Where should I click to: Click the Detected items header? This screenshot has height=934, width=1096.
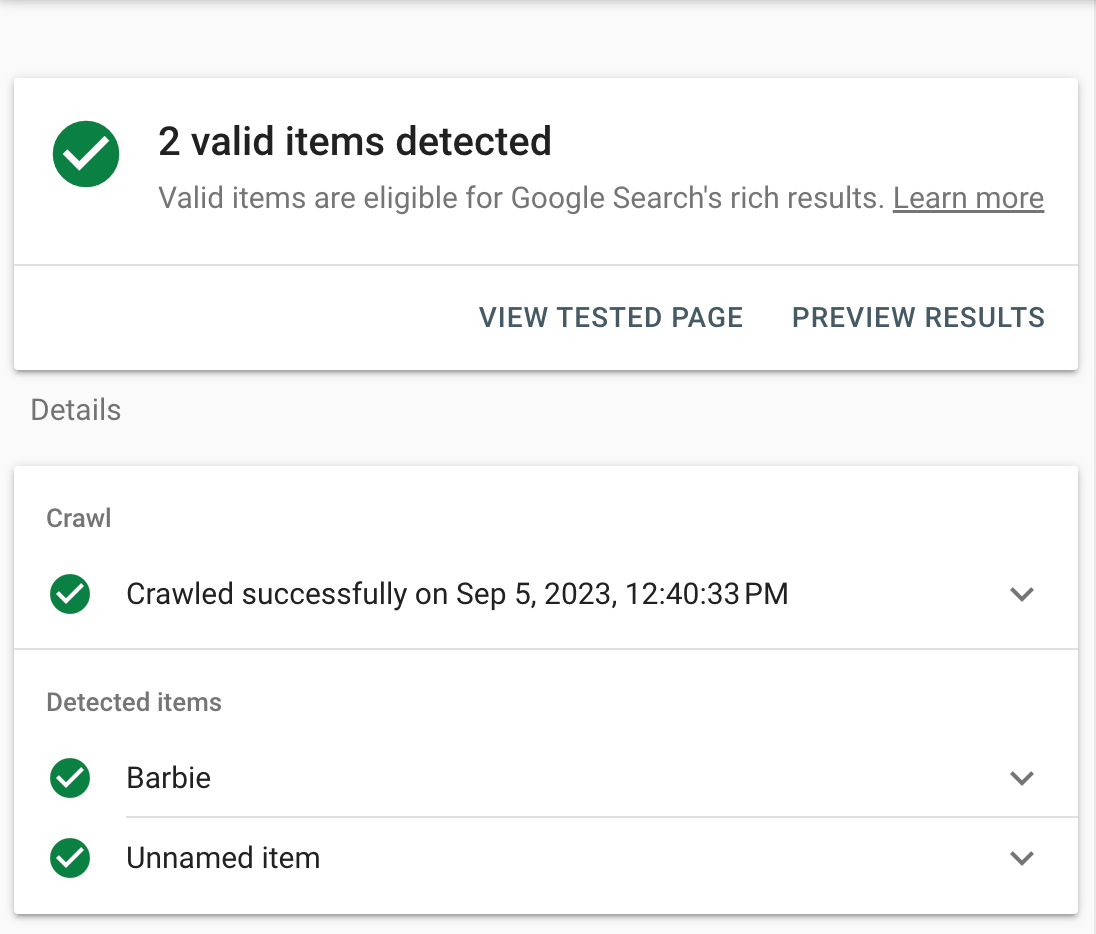[133, 702]
